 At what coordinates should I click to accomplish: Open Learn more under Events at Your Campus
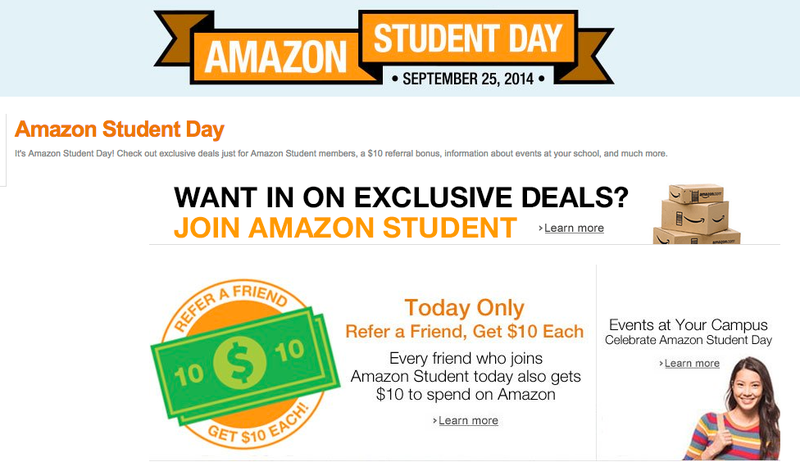pyautogui.click(x=692, y=363)
